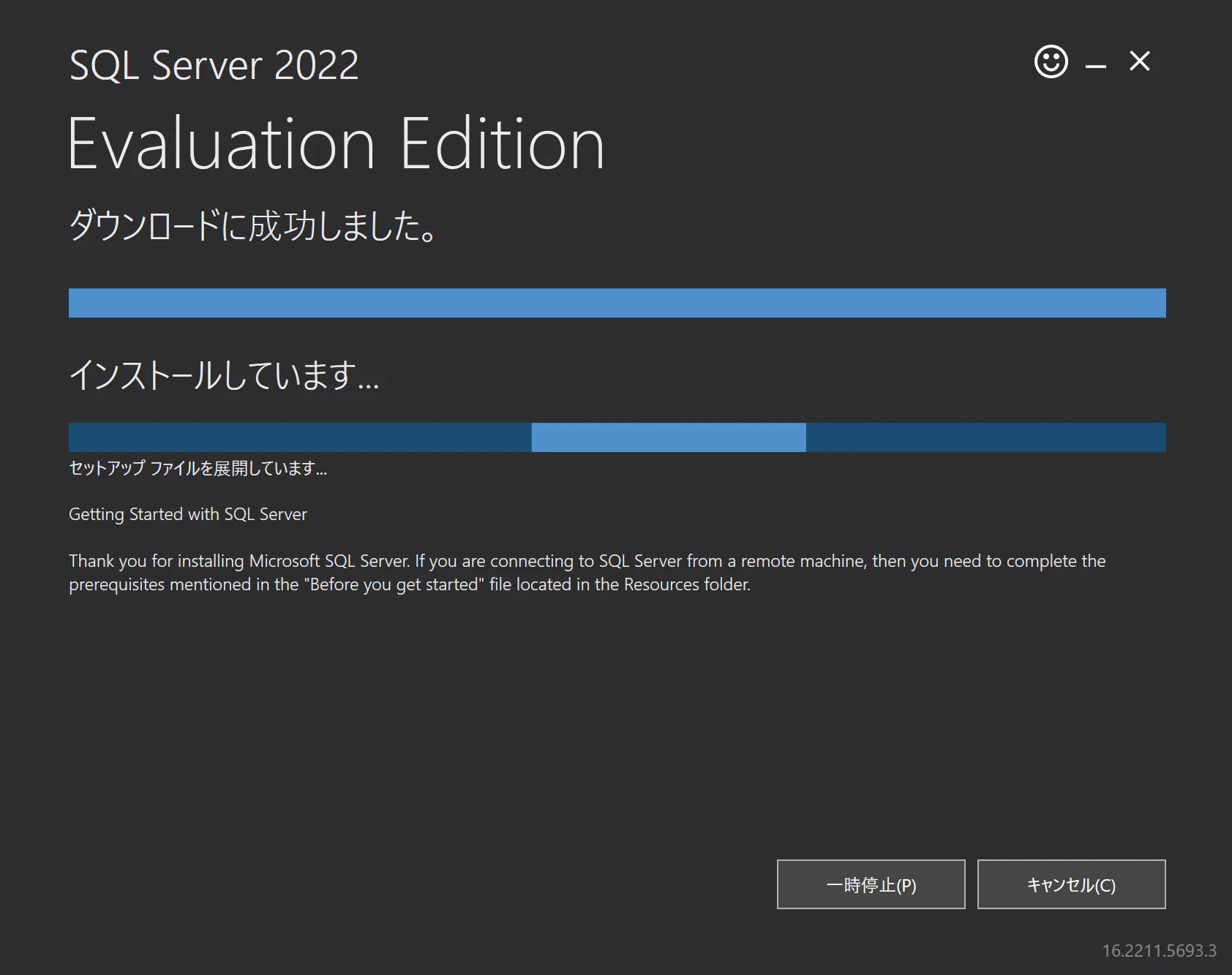Close the SQL Server installer window
Image resolution: width=1232 pixels, height=975 pixels.
1140,61
